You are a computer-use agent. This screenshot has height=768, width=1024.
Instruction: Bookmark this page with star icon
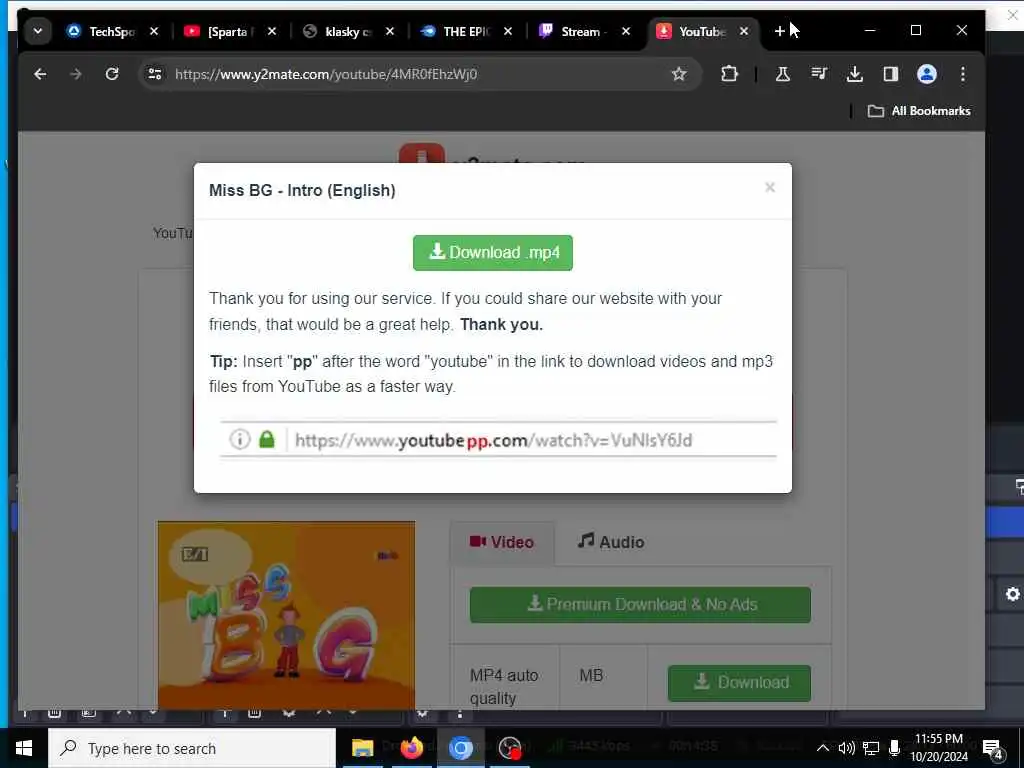679,74
